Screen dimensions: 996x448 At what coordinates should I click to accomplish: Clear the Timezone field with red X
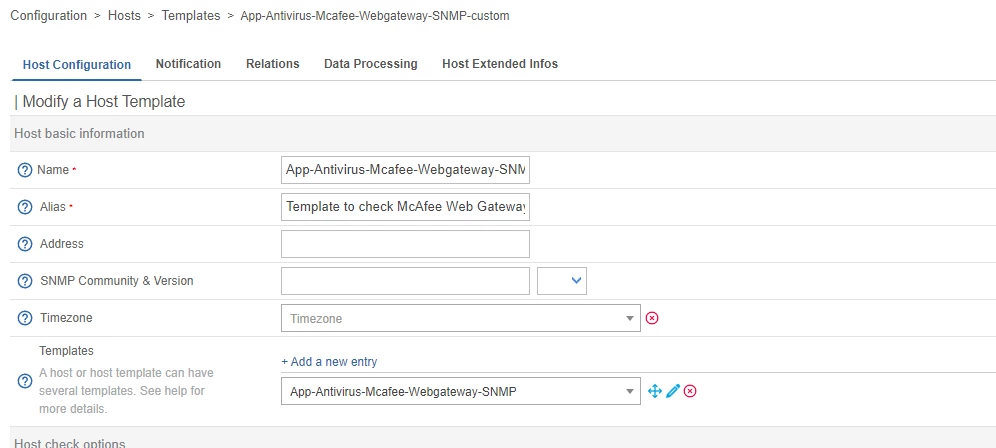coord(652,318)
